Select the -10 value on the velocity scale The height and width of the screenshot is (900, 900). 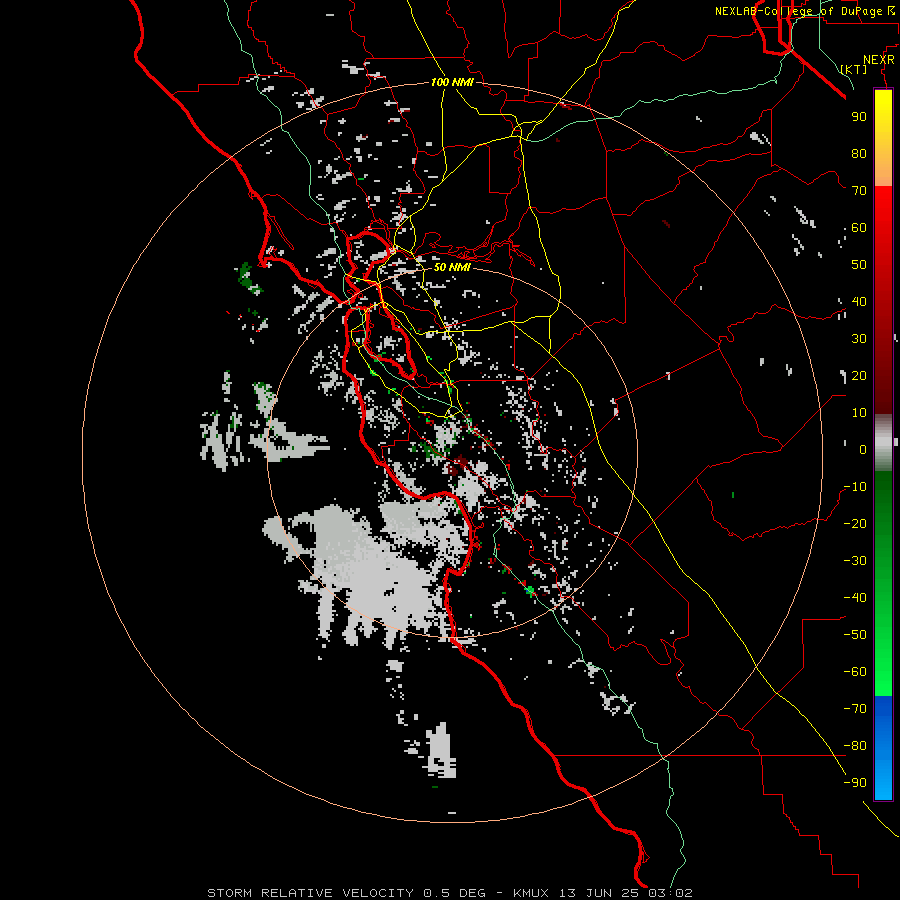coord(855,487)
